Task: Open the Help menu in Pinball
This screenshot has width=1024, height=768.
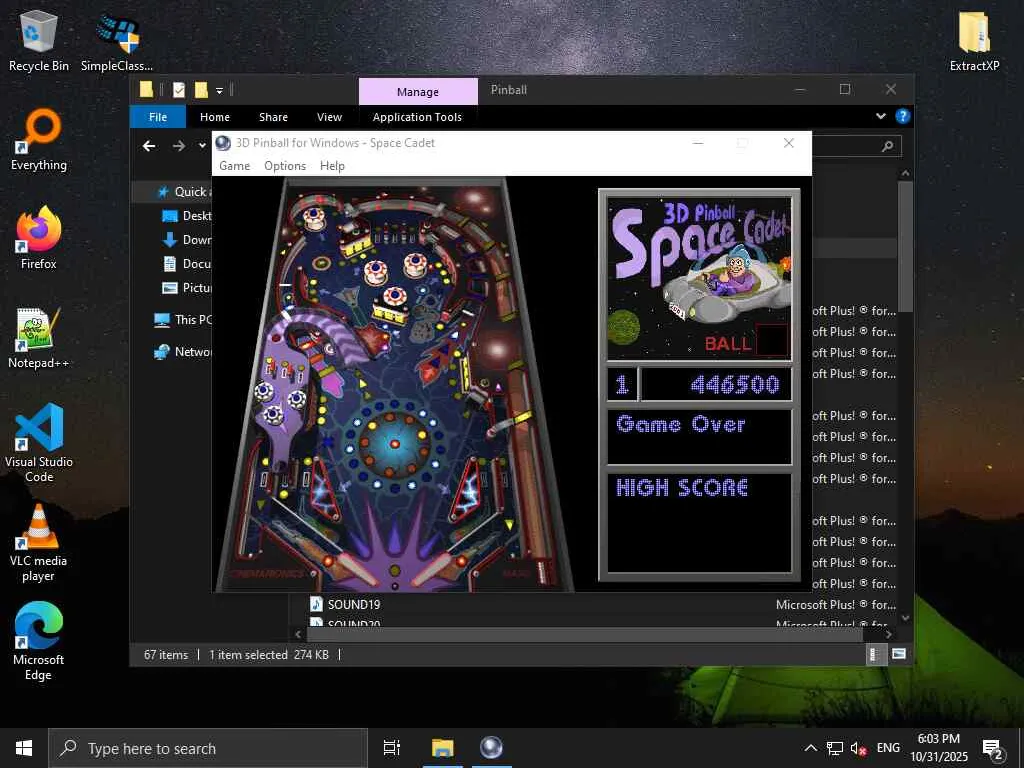Action: coord(332,166)
